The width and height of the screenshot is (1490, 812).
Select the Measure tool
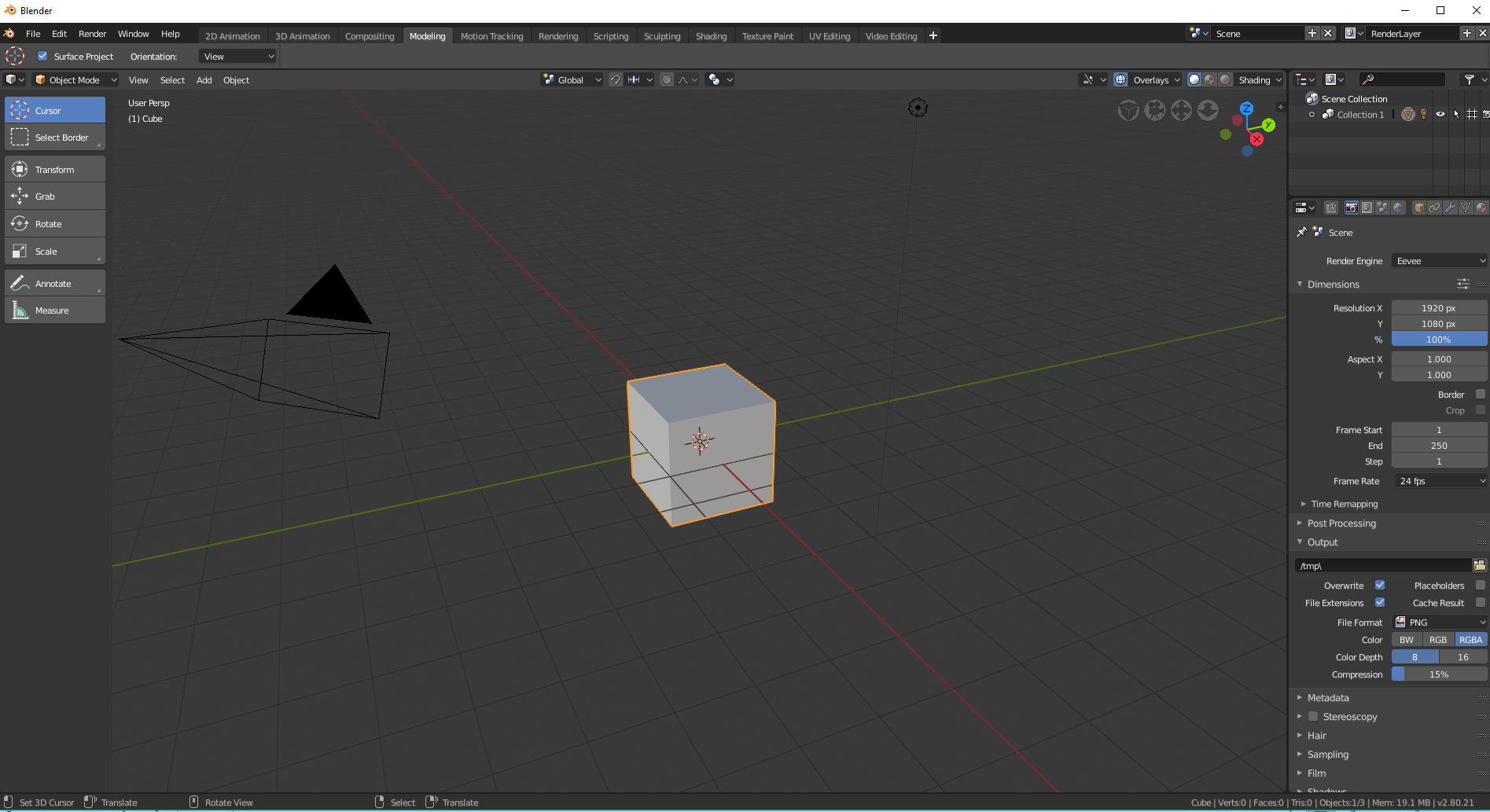(55, 310)
